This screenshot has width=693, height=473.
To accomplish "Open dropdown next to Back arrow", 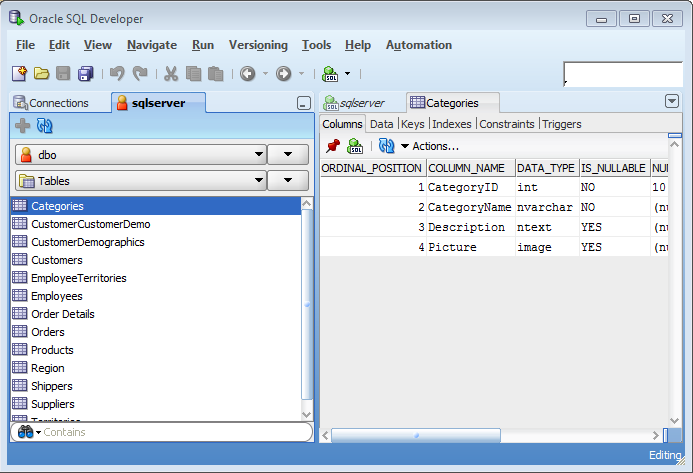I will 265,73.
